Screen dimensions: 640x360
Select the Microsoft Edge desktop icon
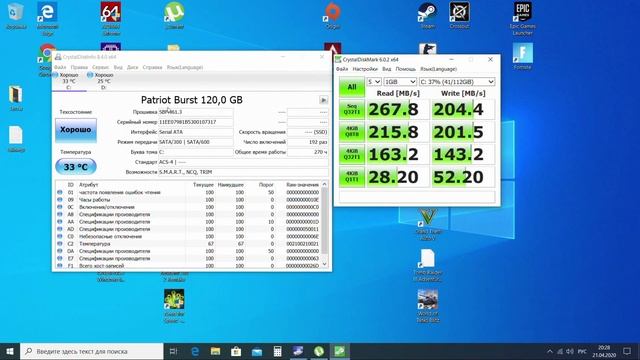tap(47, 18)
